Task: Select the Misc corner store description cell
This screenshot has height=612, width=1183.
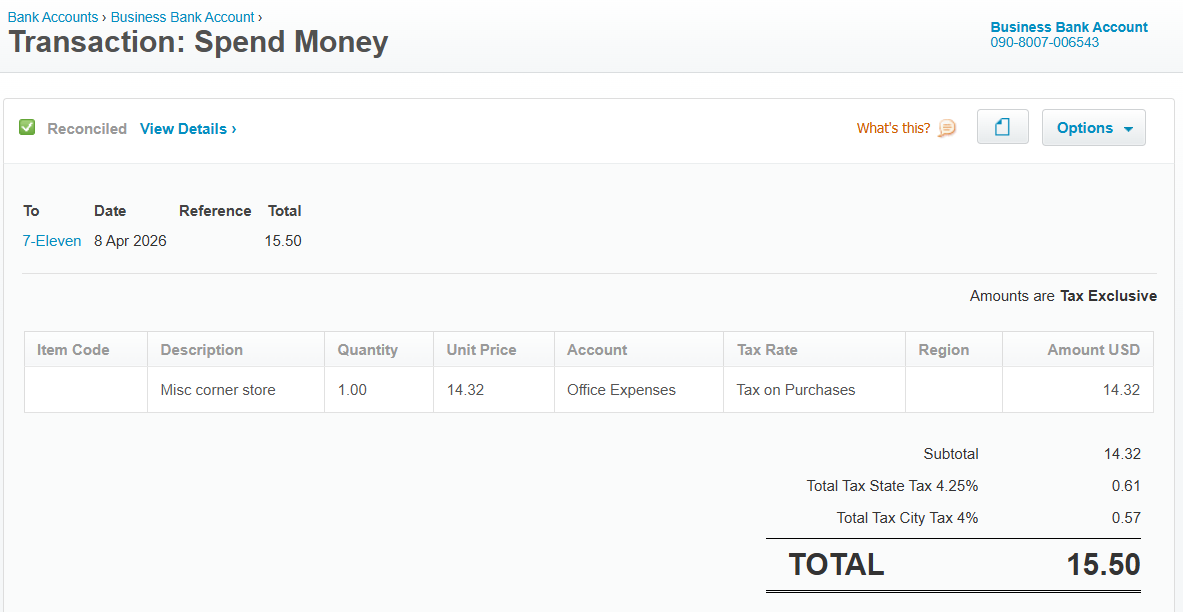Action: [x=236, y=390]
